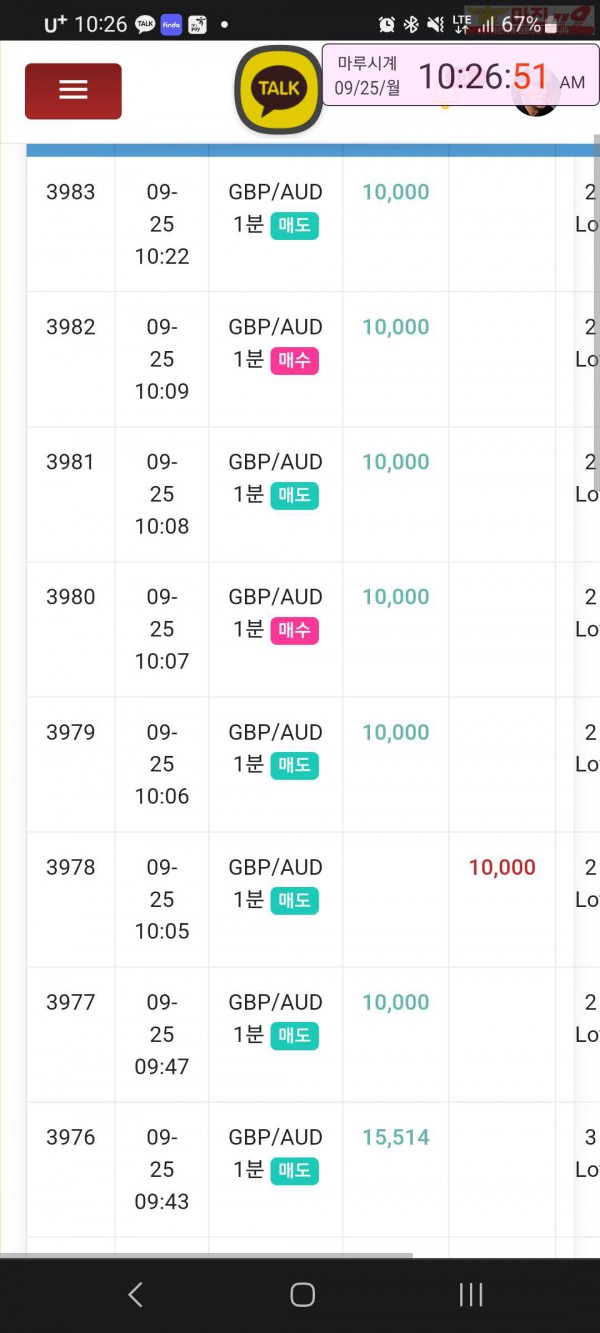Tap the Android home navigation button

[302, 1295]
